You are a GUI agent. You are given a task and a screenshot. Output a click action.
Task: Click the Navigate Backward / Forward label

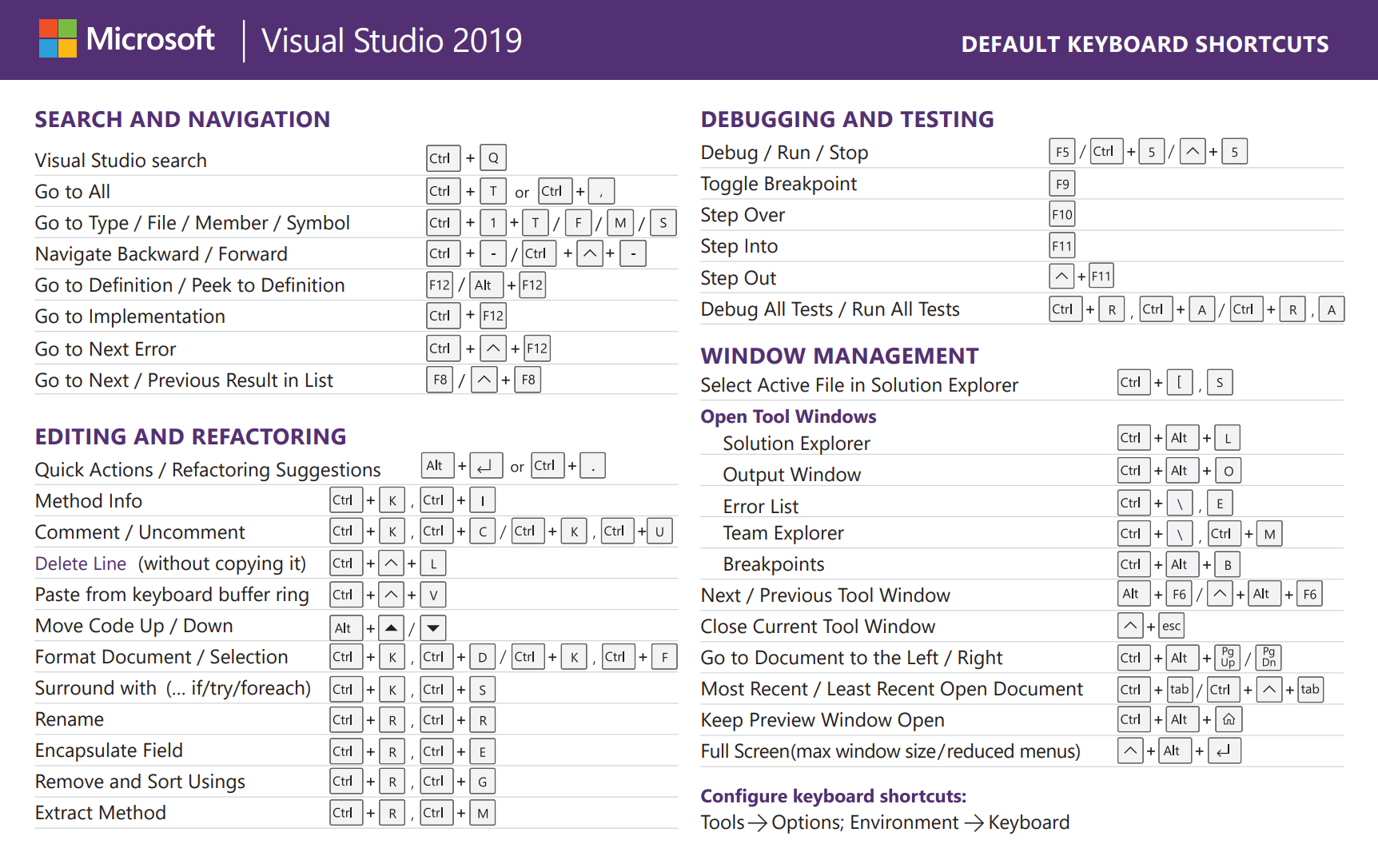coord(161,254)
